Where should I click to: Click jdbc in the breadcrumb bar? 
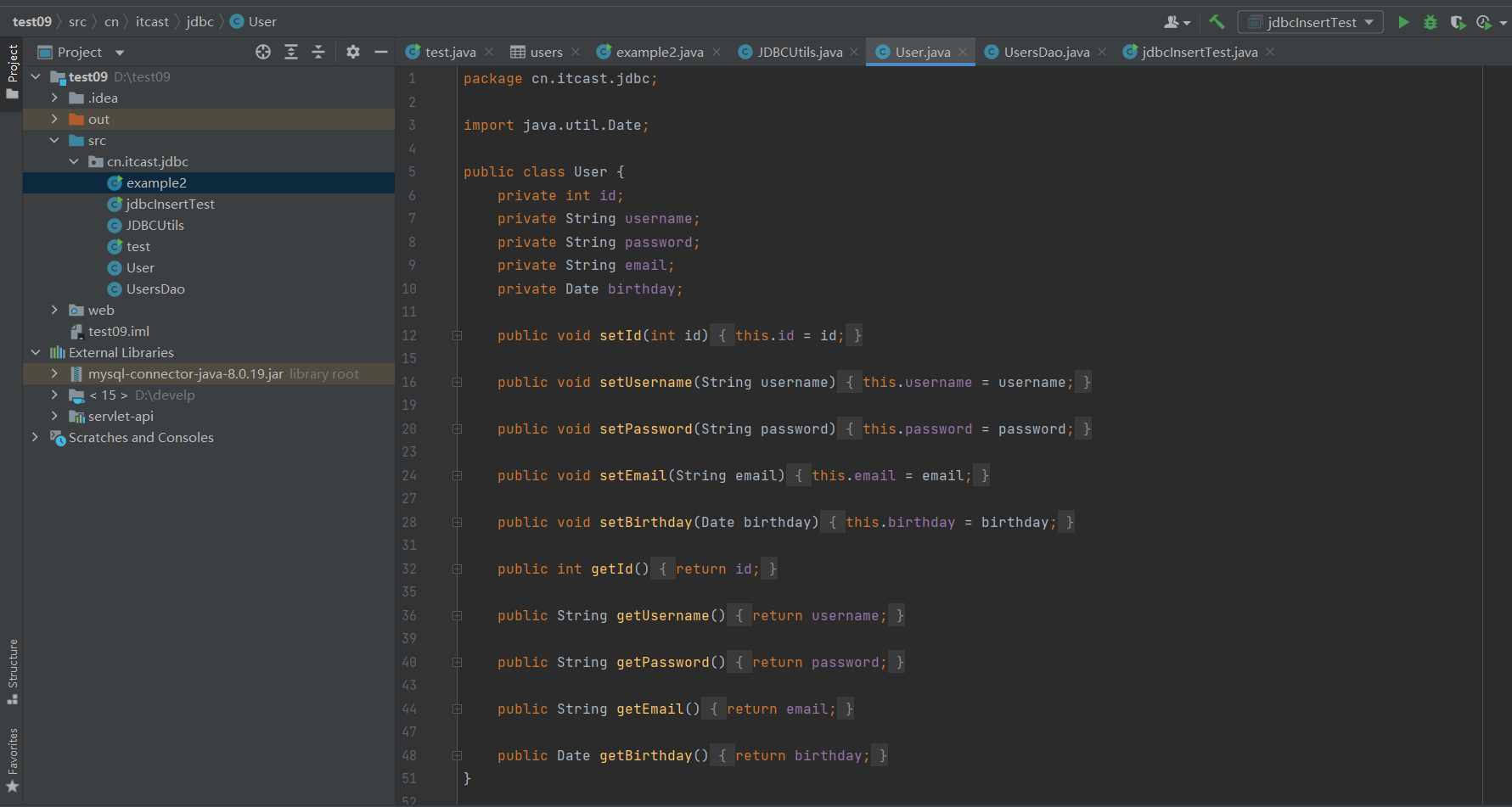tap(200, 21)
